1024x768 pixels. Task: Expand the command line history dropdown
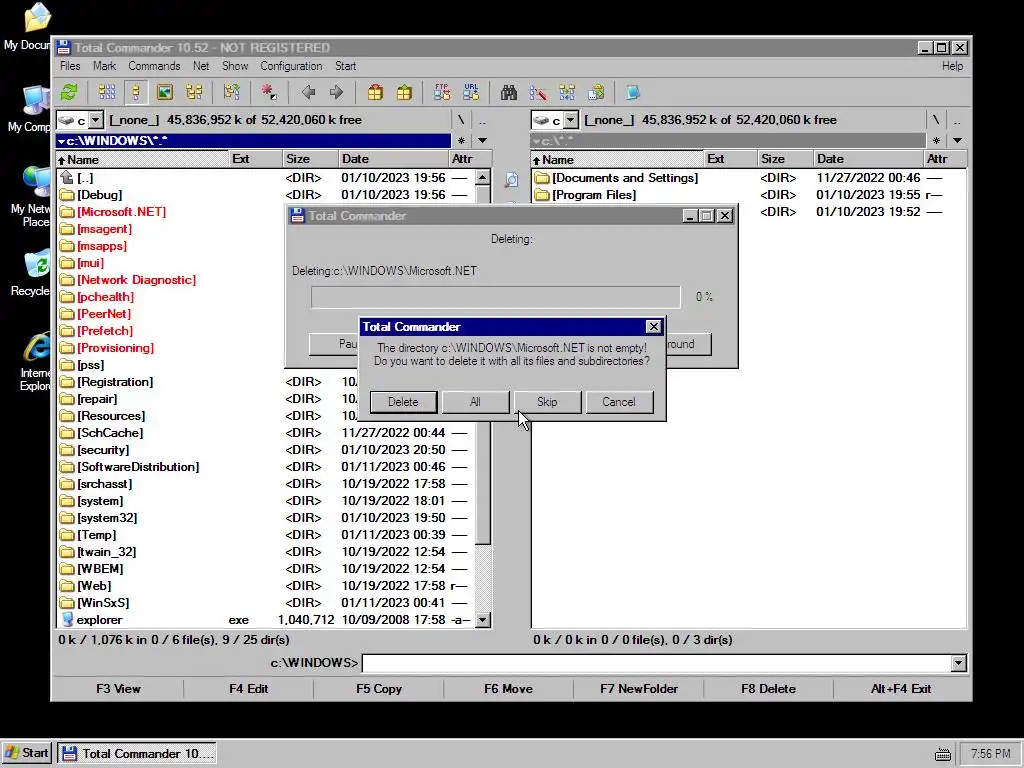[x=958, y=663]
